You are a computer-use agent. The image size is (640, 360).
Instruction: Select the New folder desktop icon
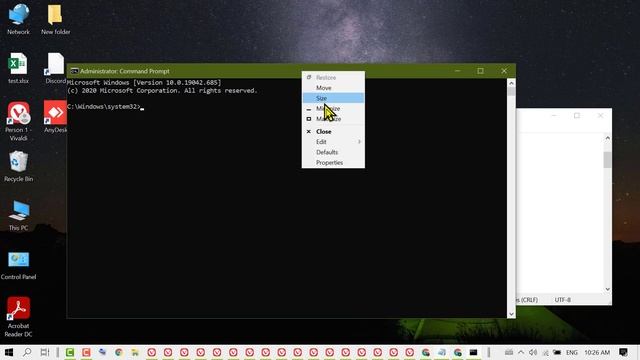tap(56, 19)
